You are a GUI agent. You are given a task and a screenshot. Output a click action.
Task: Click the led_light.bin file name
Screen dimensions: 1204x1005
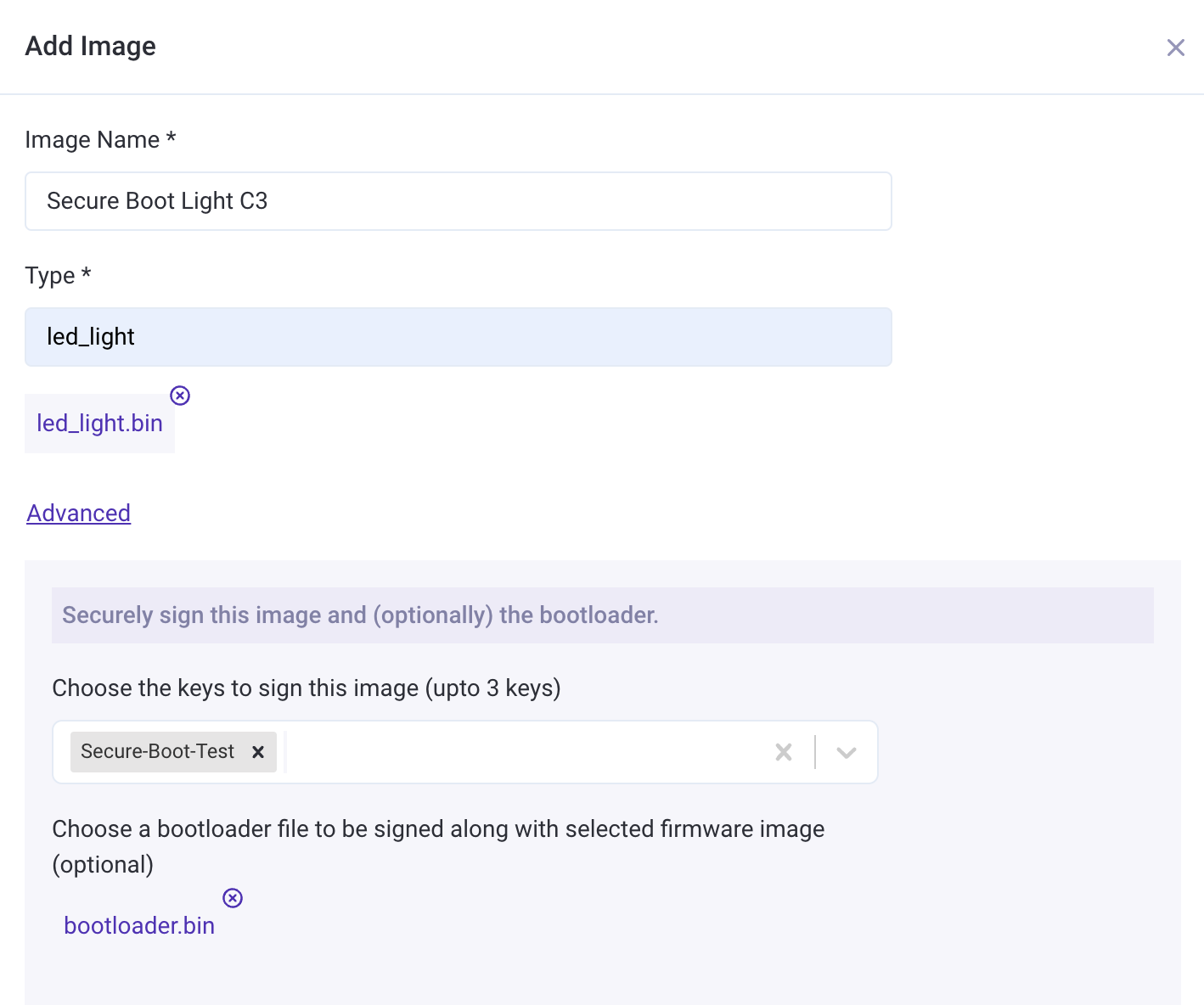[x=99, y=424]
